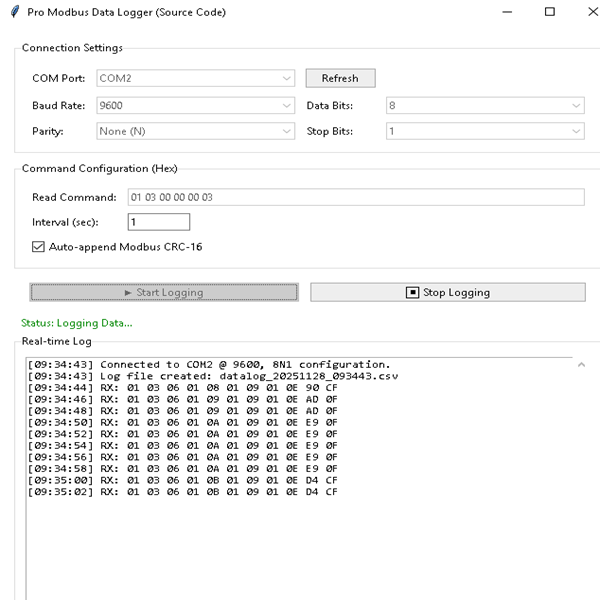Click the log entry at 09:34:48
Image resolution: width=600 pixels, height=600 pixels.
click(183, 411)
